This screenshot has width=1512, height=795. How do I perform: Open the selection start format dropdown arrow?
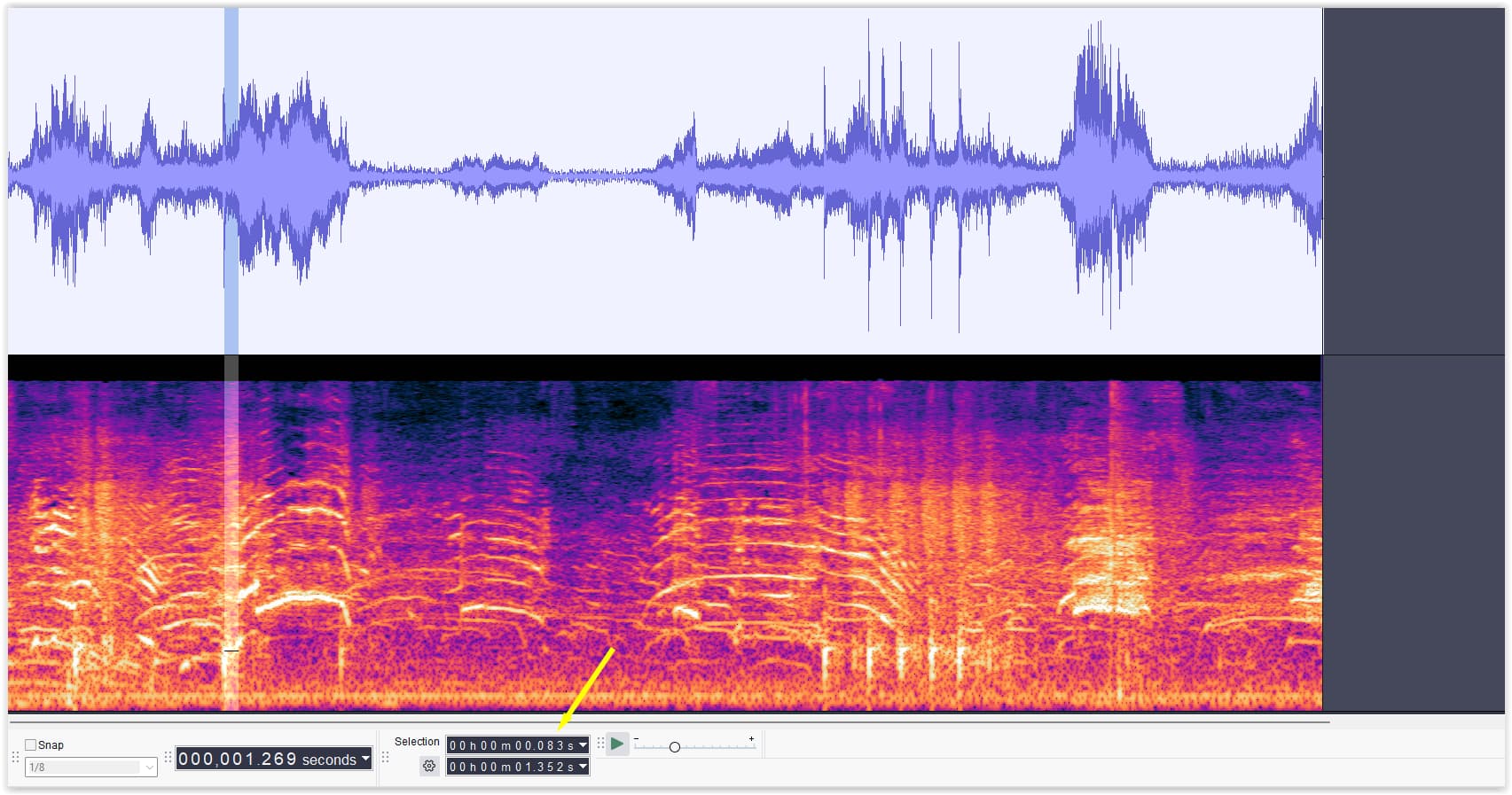coord(583,745)
